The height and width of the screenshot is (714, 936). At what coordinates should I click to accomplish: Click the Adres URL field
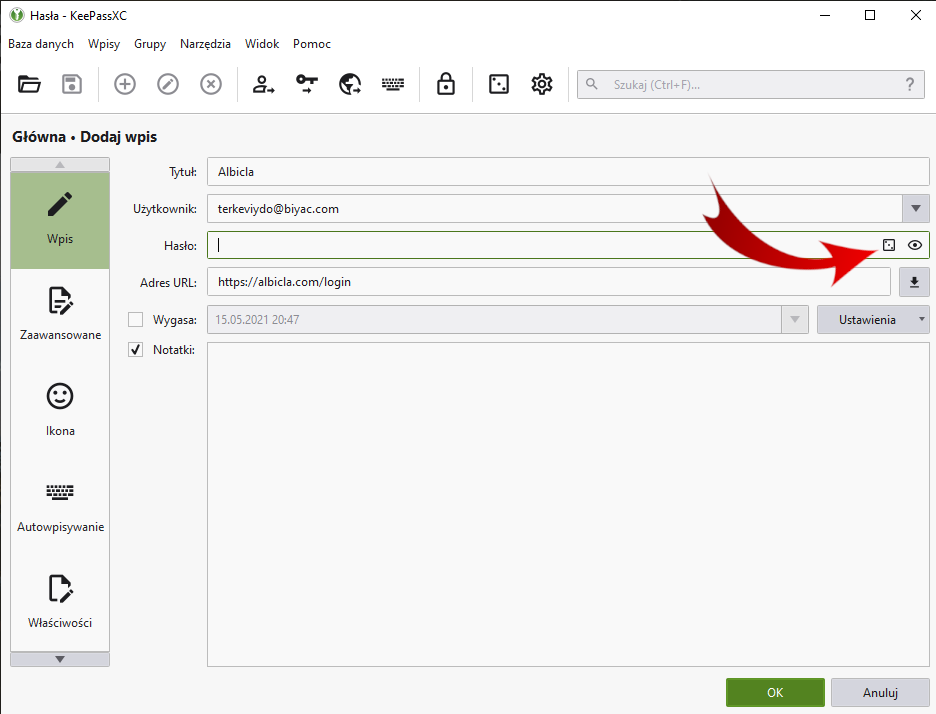pos(549,282)
